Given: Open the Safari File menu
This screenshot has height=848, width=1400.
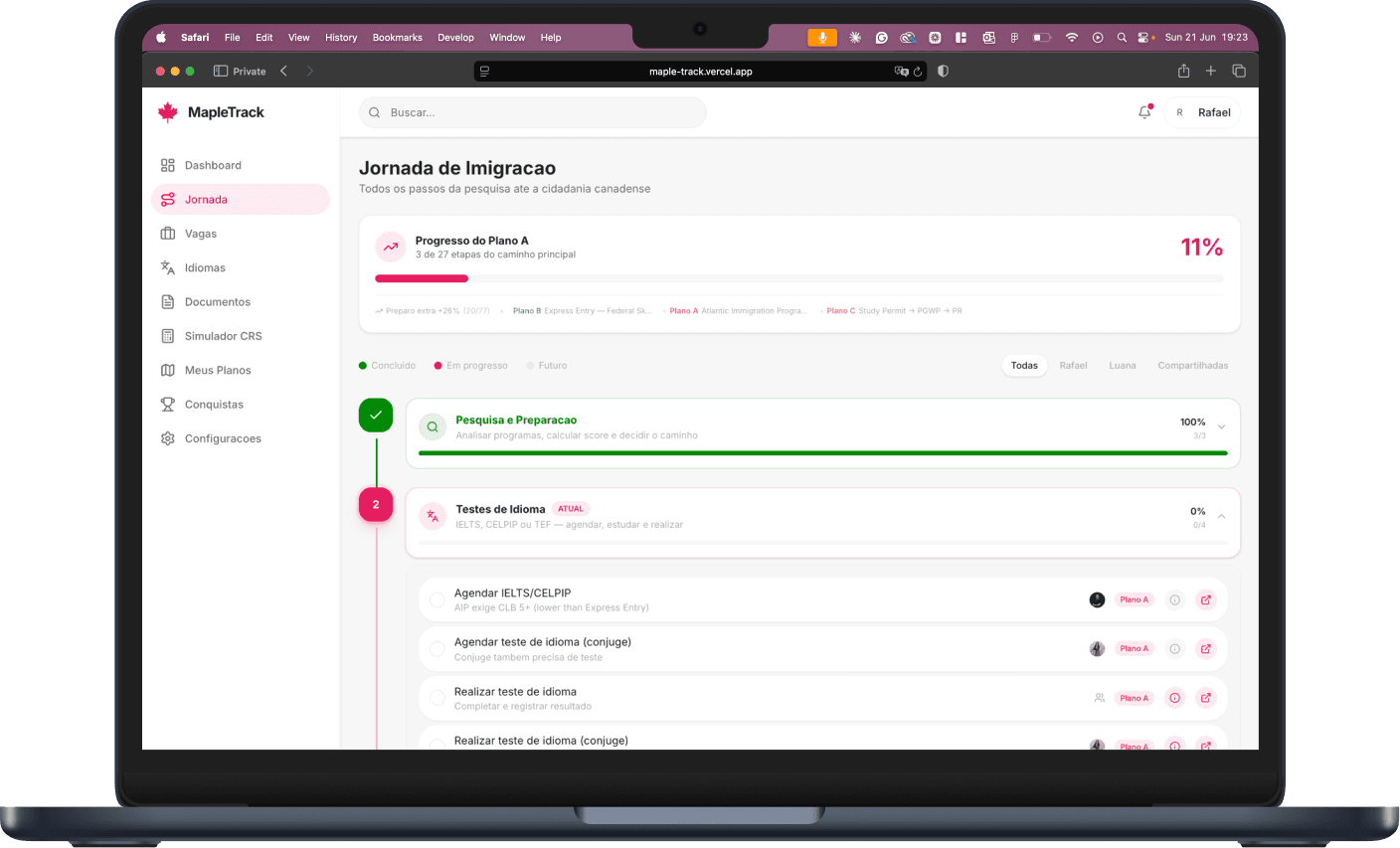Looking at the screenshot, I should 232,38.
